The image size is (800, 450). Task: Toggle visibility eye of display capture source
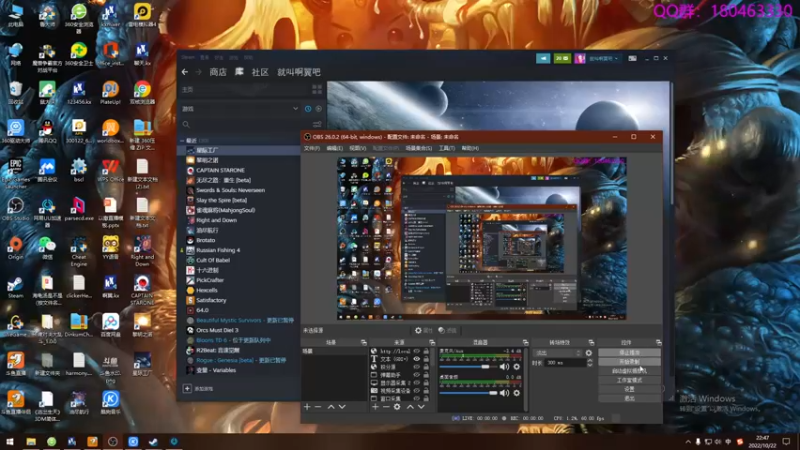[x=416, y=383]
